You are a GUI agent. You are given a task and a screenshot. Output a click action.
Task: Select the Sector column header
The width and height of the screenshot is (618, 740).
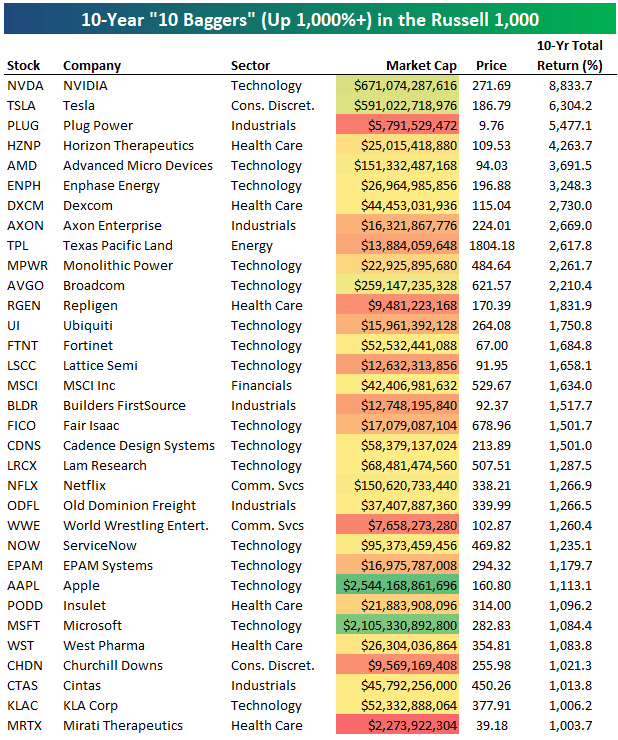coord(250,66)
